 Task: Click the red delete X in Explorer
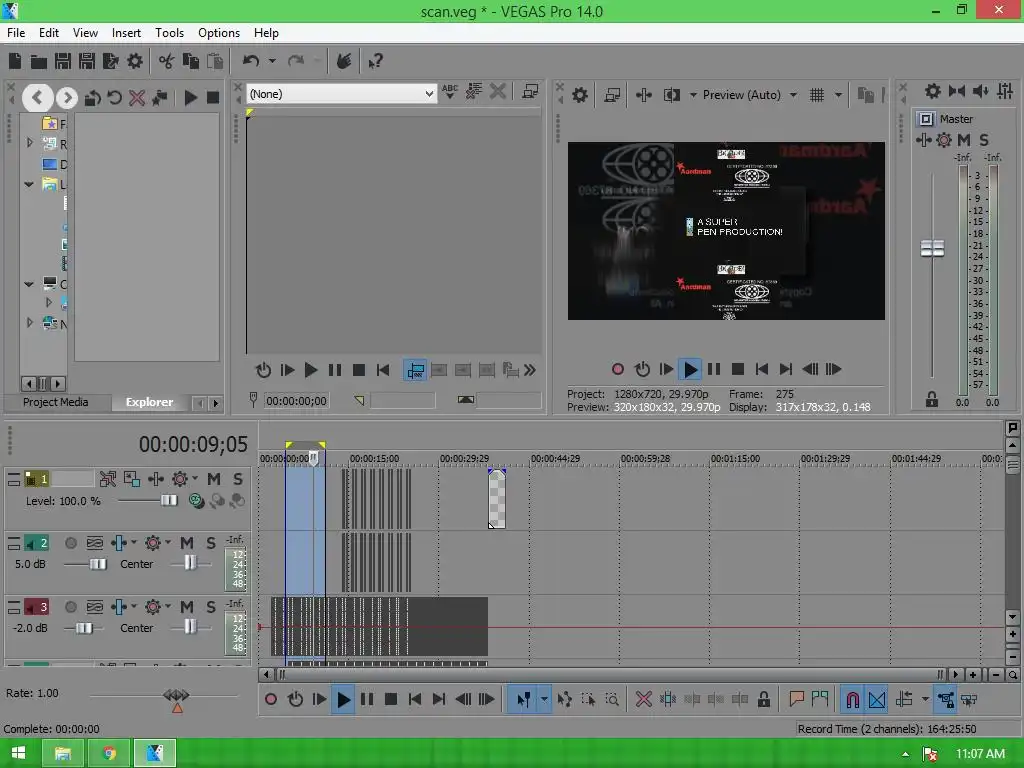(137, 98)
